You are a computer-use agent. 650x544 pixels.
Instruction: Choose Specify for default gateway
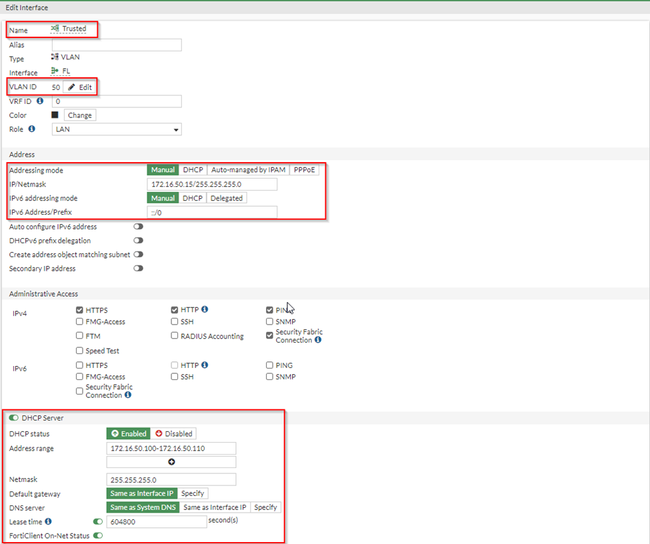click(x=193, y=493)
